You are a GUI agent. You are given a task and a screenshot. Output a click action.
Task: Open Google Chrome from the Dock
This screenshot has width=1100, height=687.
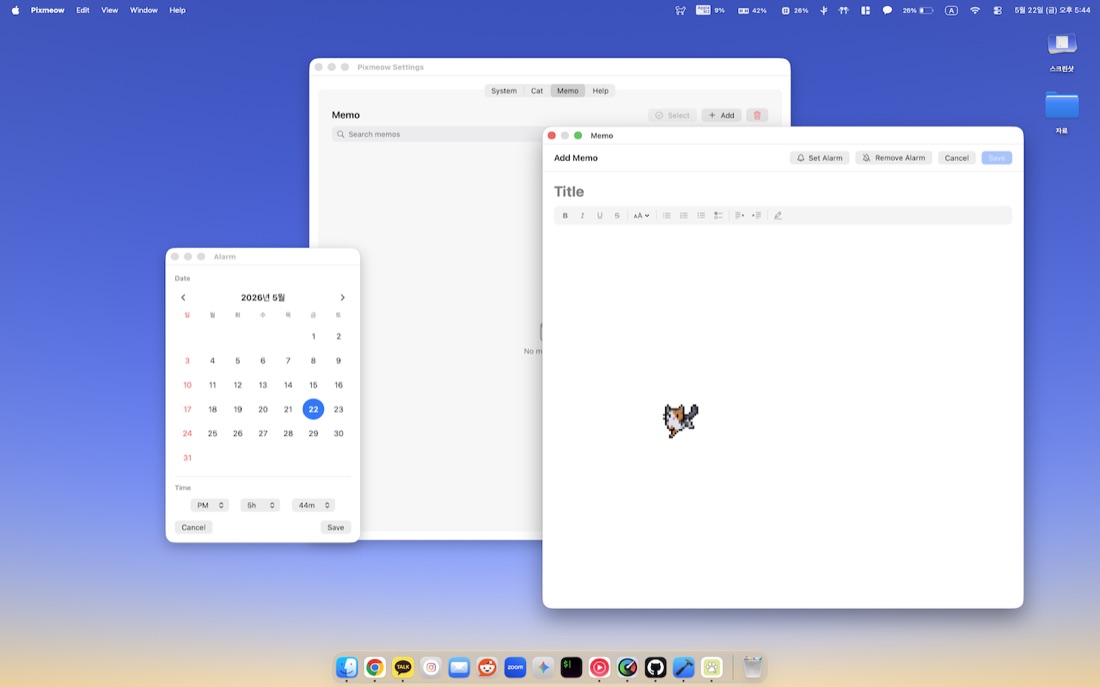[375, 667]
